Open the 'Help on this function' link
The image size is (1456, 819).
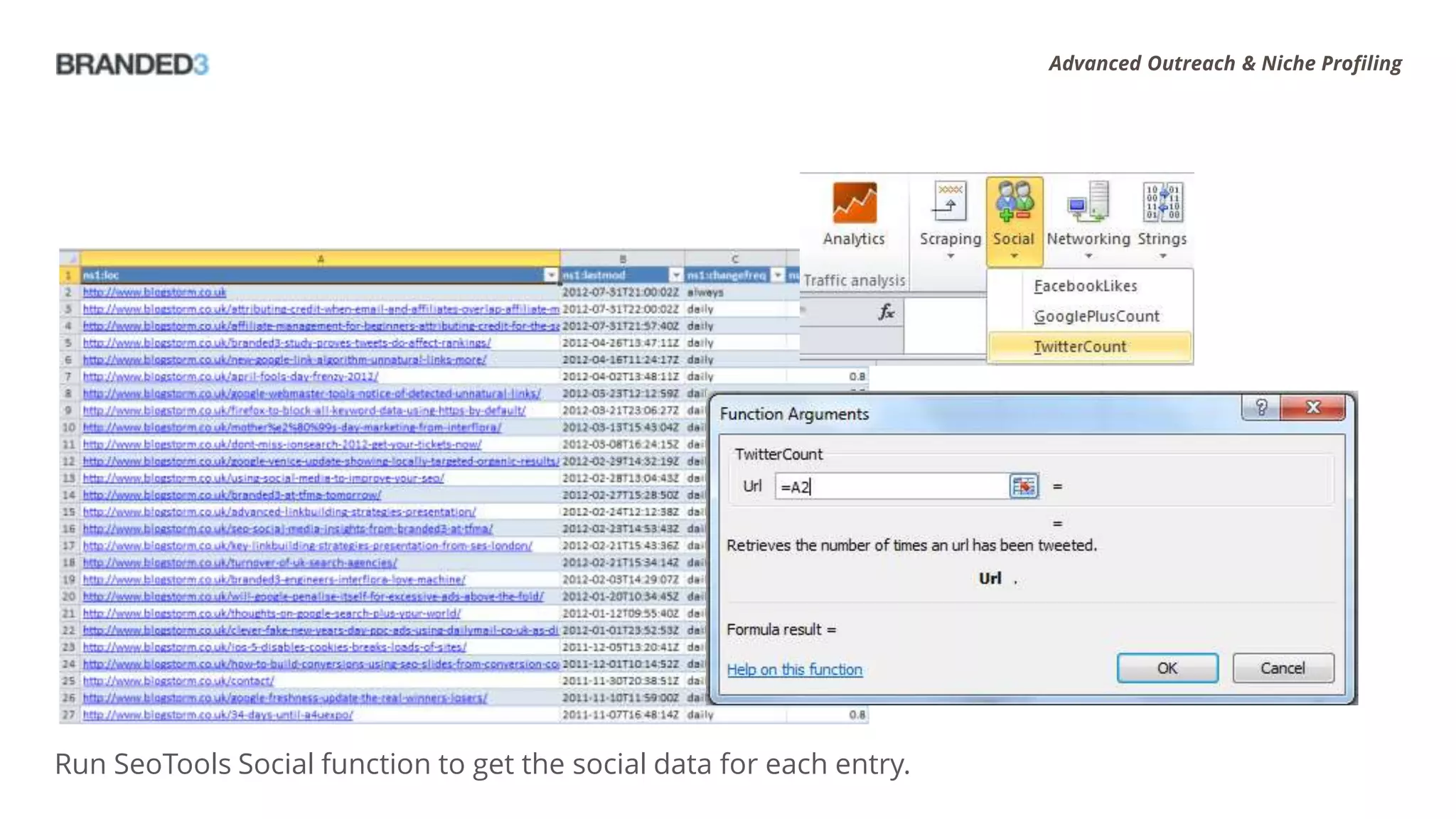click(794, 670)
